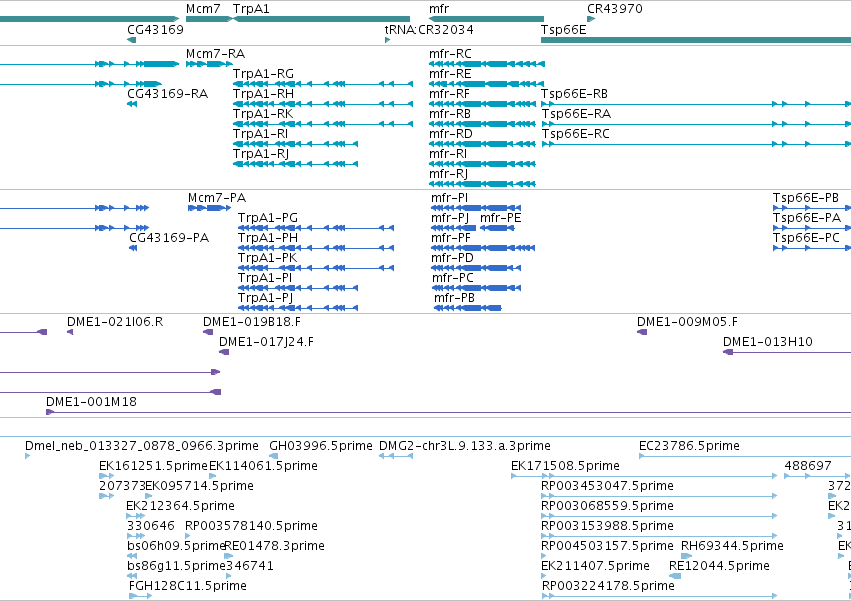Click the TrpA1 gene span bar
This screenshot has width=851, height=601.
(321, 19)
